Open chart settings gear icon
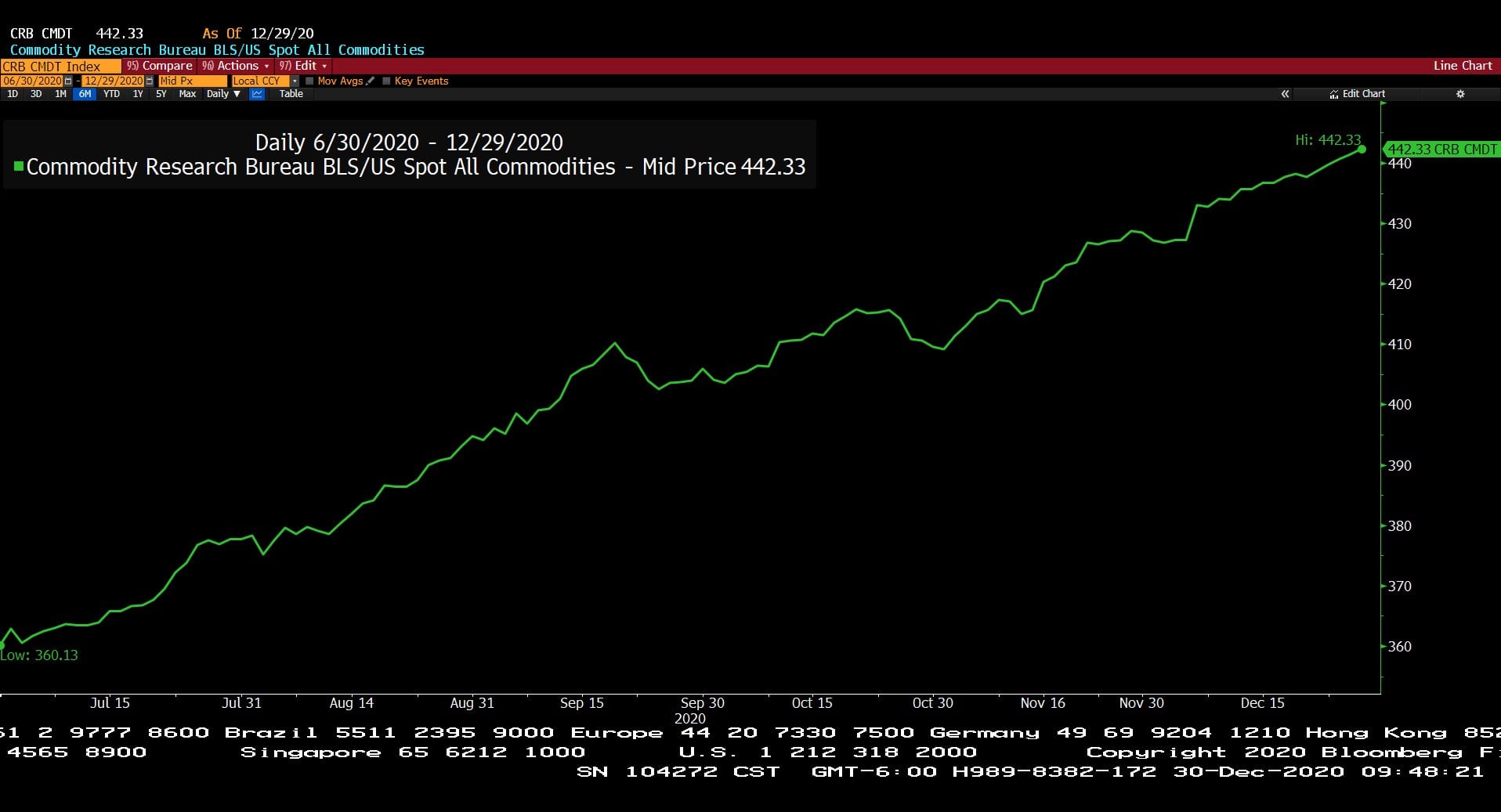The width and height of the screenshot is (1501, 812). tap(1460, 94)
